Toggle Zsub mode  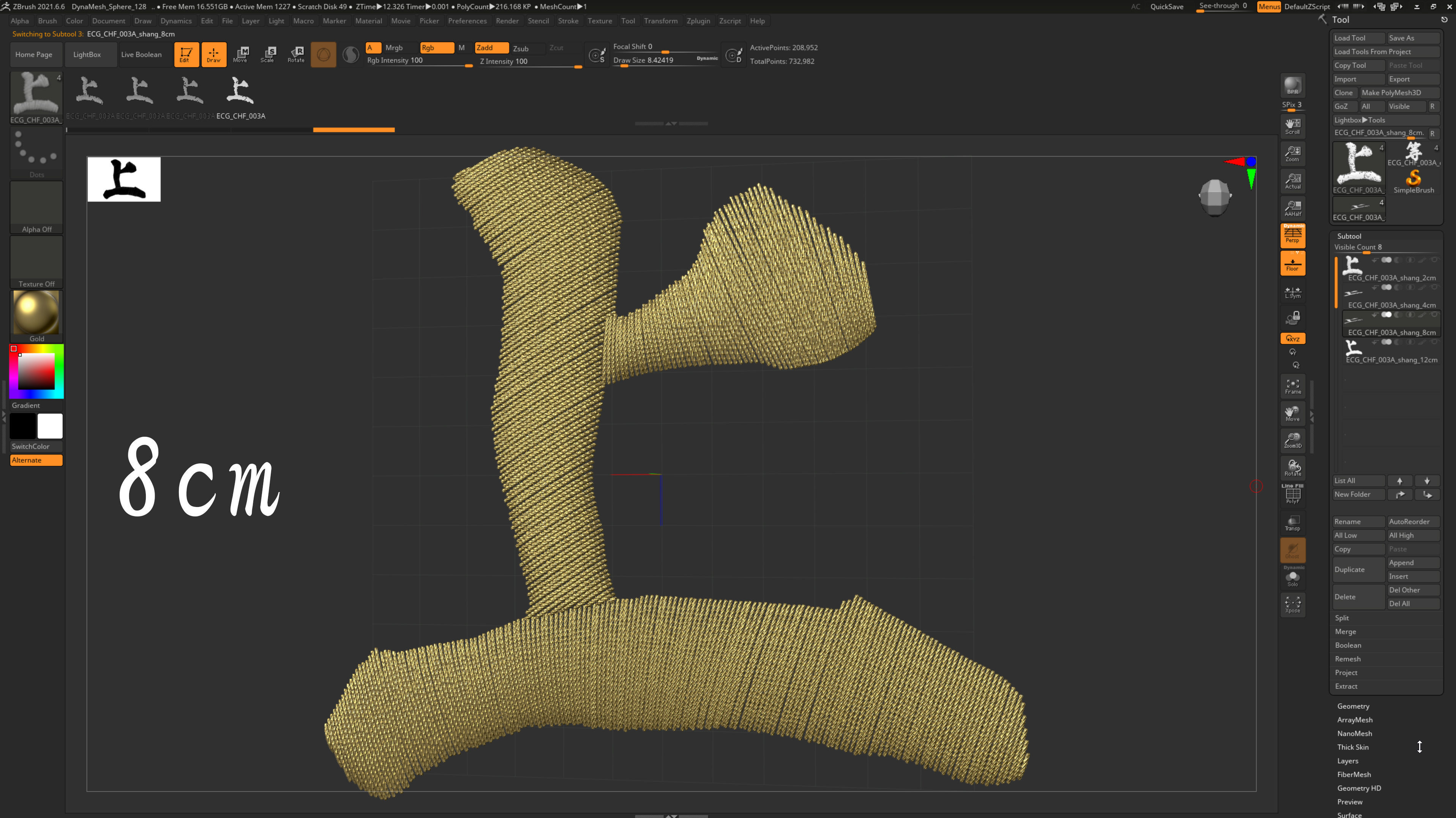[527, 48]
